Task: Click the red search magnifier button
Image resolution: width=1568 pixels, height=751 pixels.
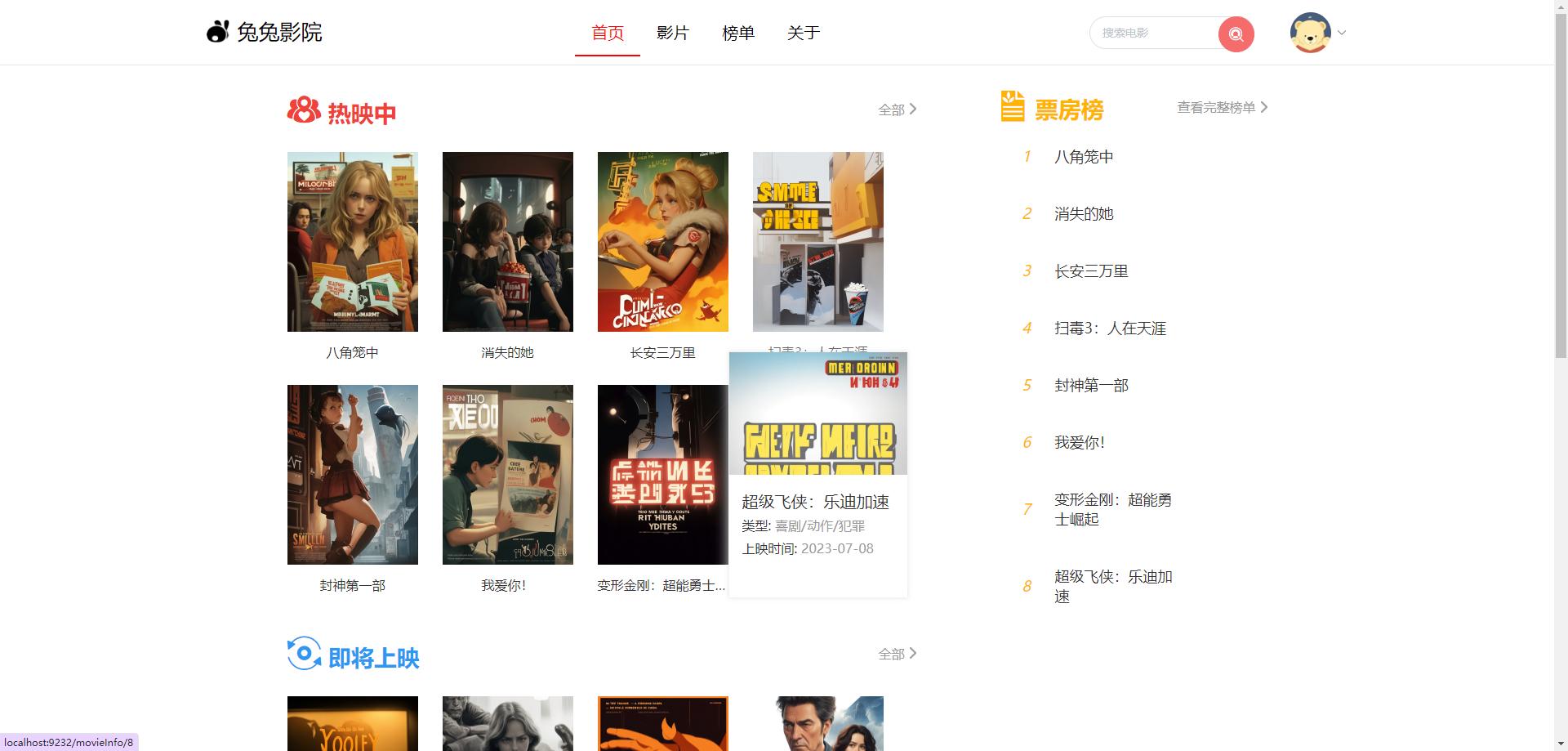Action: point(1236,34)
